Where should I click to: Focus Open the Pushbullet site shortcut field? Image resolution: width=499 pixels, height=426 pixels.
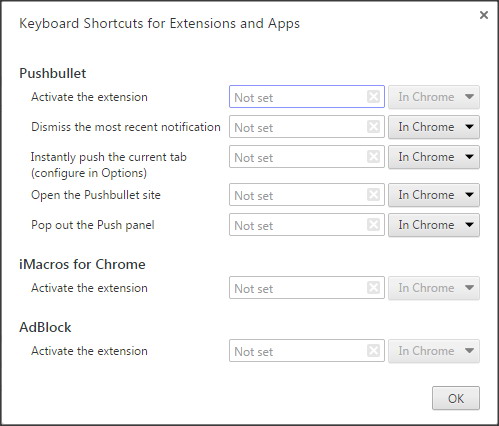307,195
